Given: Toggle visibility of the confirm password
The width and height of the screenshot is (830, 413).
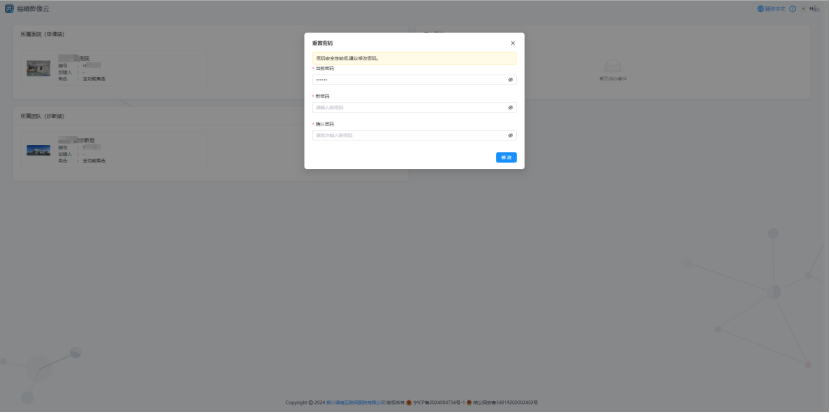Looking at the screenshot, I should [x=510, y=135].
